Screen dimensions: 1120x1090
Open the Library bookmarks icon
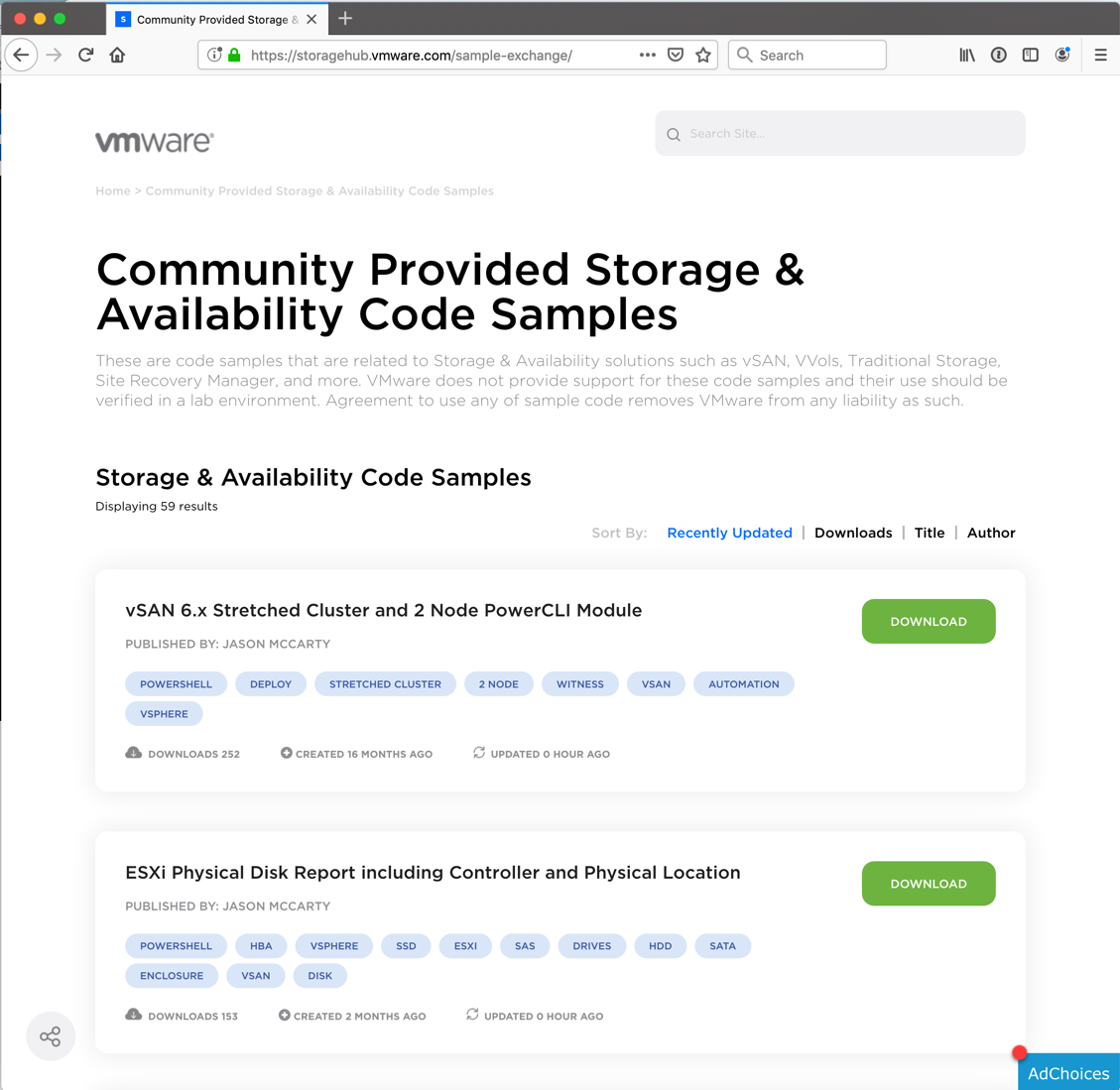coord(967,55)
